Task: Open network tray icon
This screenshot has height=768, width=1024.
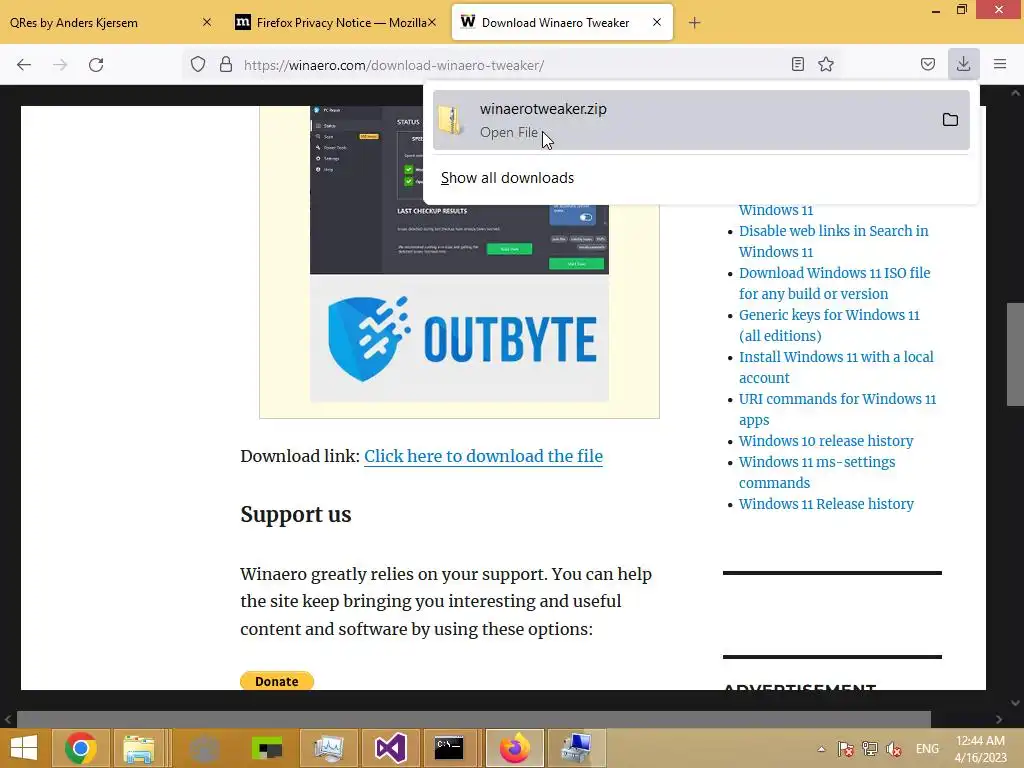Action: (x=869, y=749)
